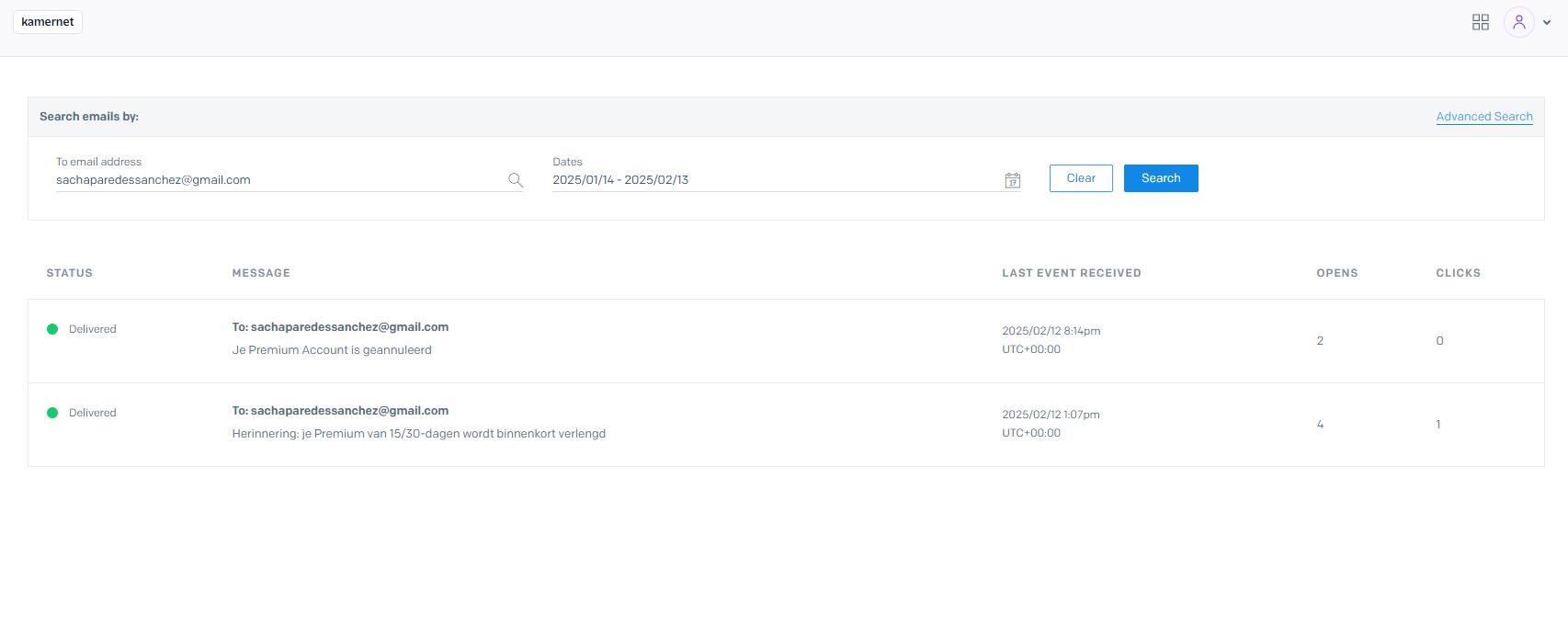
Task: Open the apps grid icon
Action: point(1480,22)
